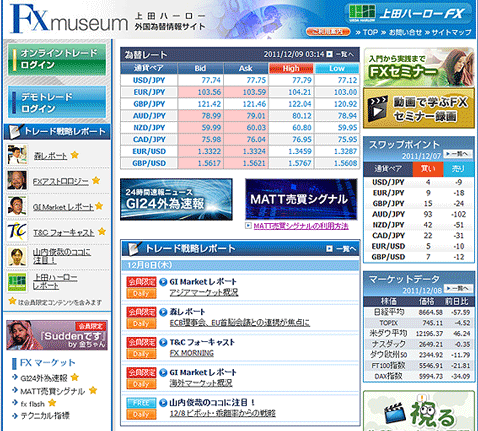Click the red High column header
The height and width of the screenshot is (431, 478).
[291, 68]
